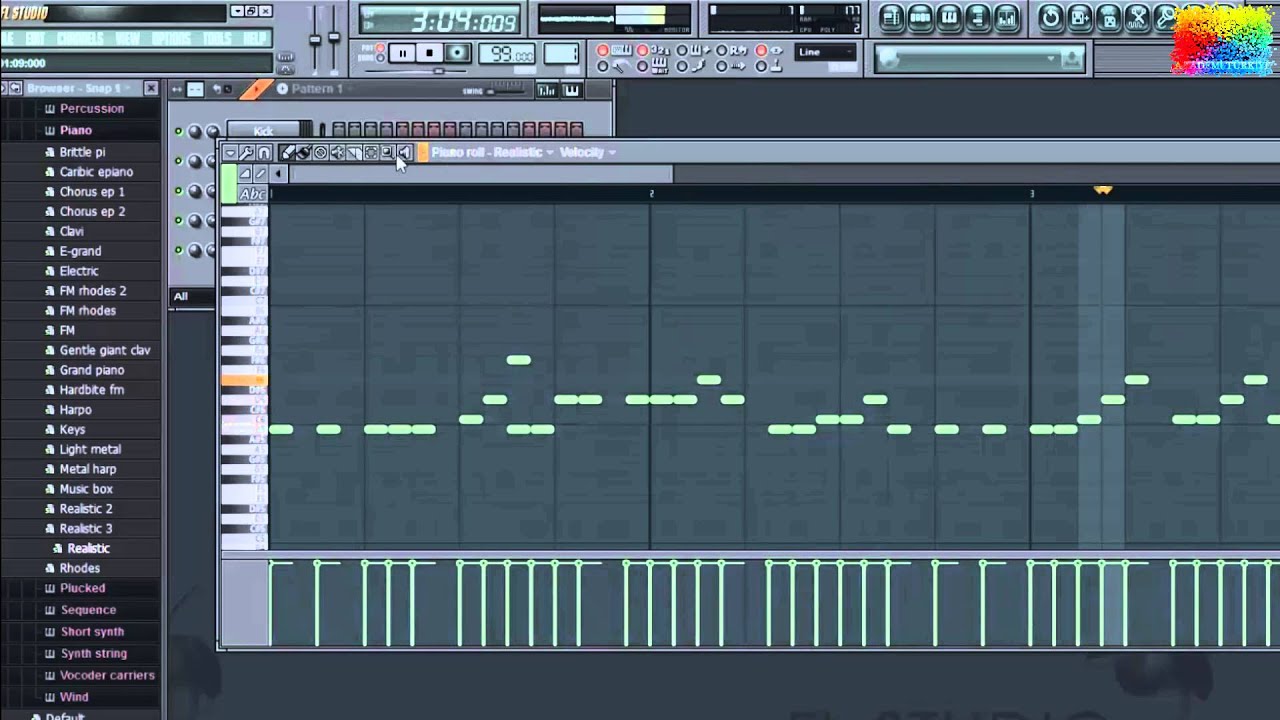1280x720 pixels.
Task: Open the graph editor in step sequencer
Action: click(546, 91)
